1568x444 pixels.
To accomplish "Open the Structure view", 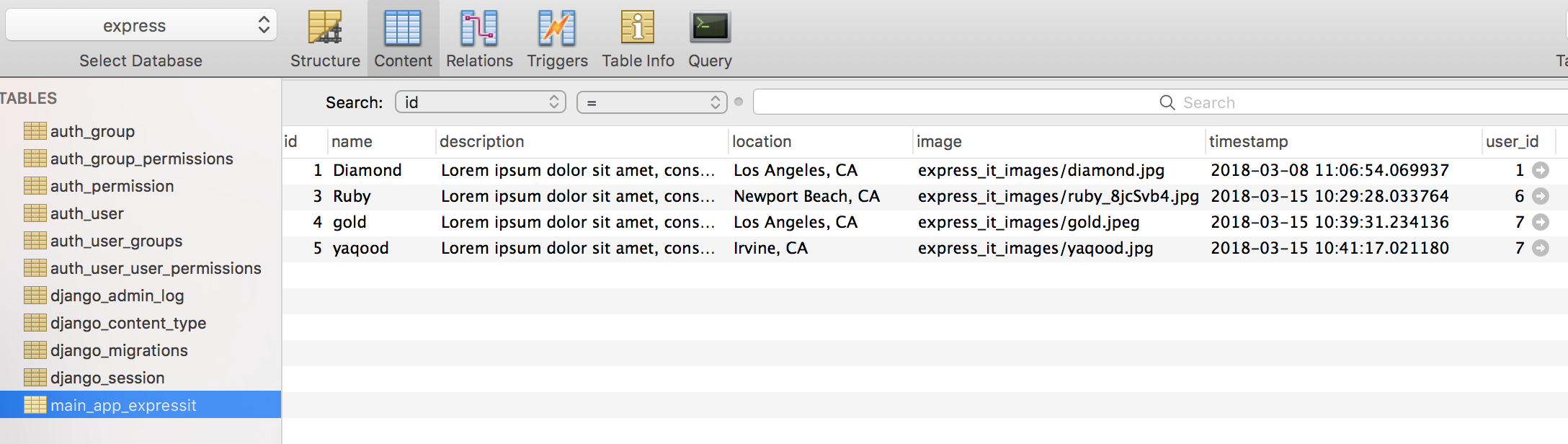I will tap(325, 40).
